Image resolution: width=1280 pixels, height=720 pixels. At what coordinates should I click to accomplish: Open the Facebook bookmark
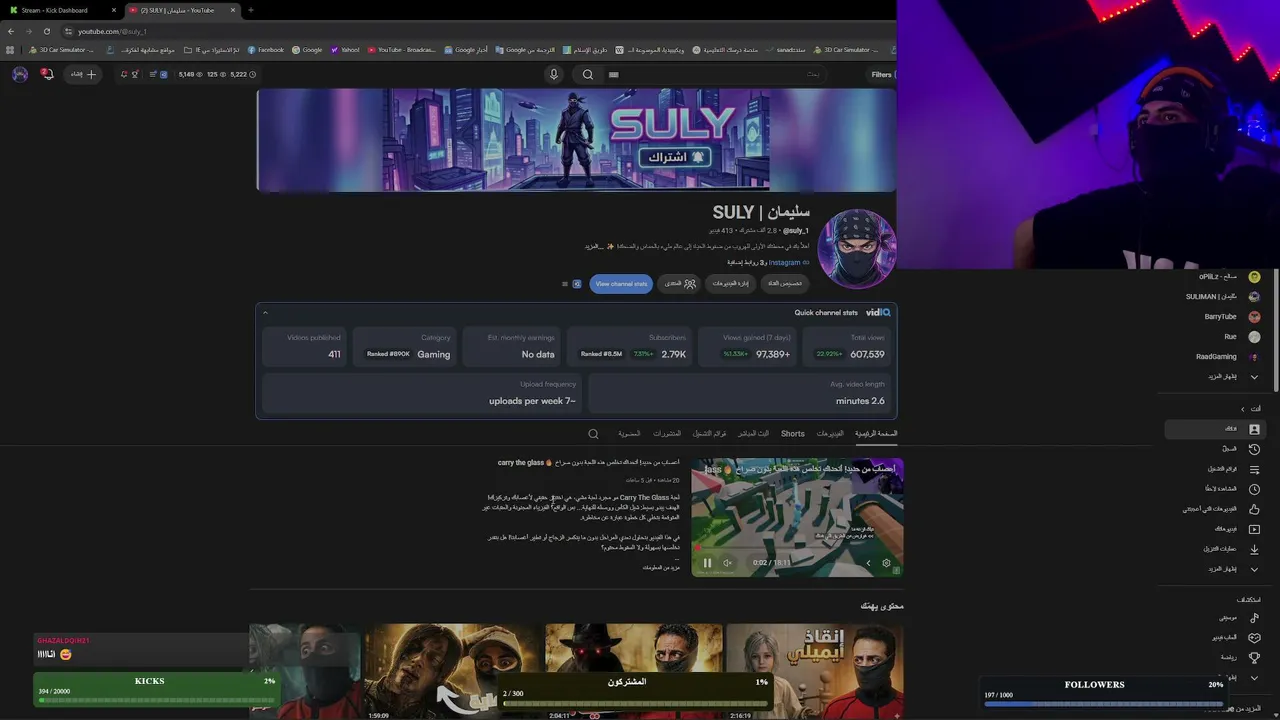pos(266,50)
